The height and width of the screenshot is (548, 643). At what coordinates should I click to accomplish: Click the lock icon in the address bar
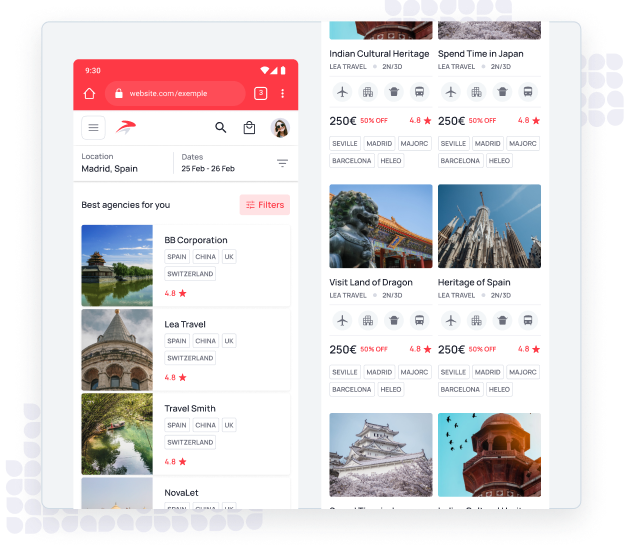click(119, 94)
